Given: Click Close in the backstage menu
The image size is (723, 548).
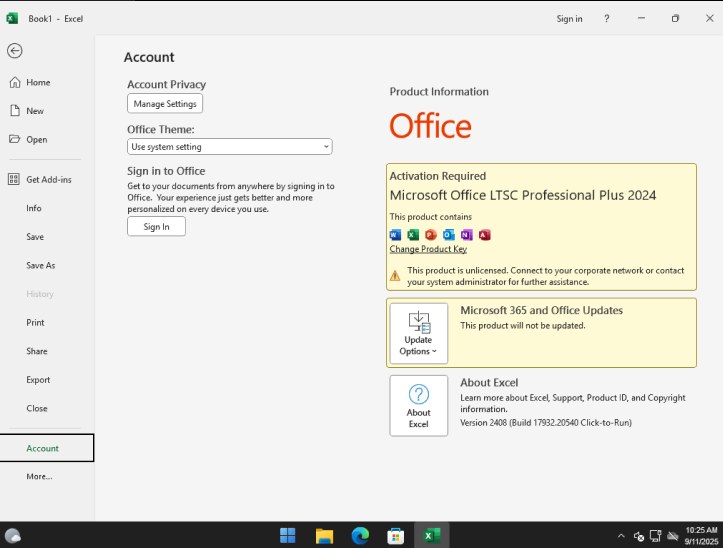Looking at the screenshot, I should coord(36,408).
